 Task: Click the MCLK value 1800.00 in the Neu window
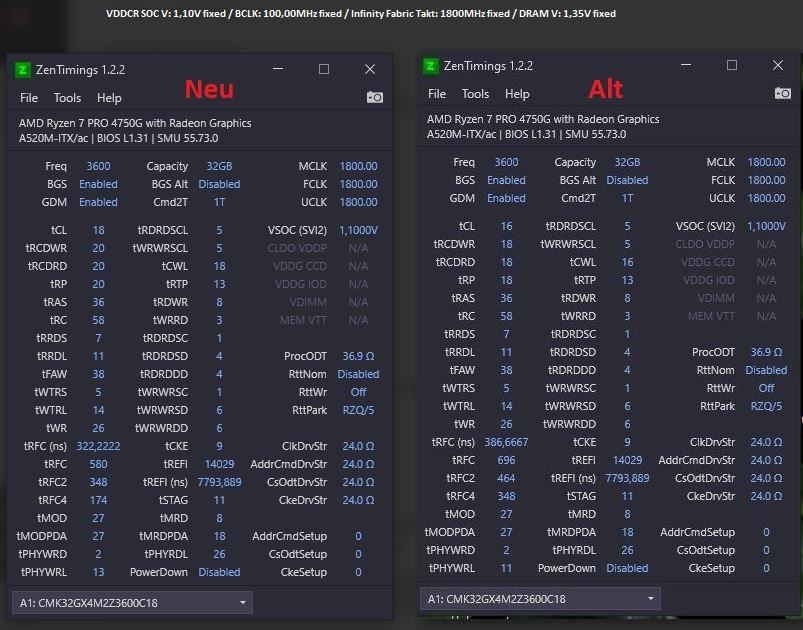tap(358, 166)
